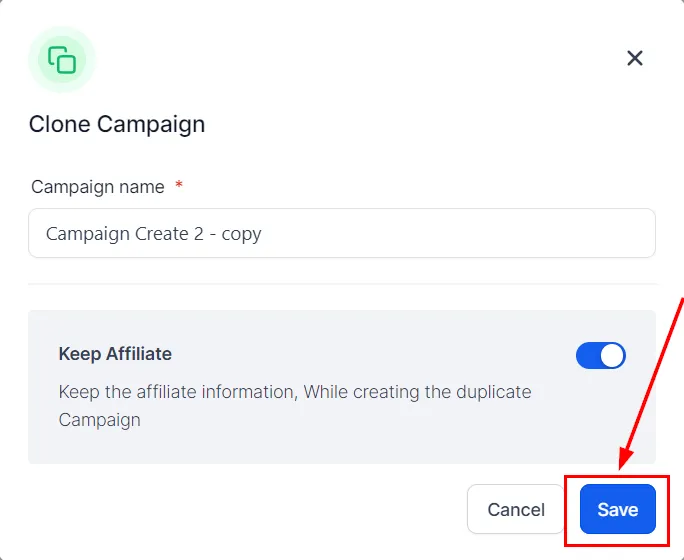Image resolution: width=684 pixels, height=560 pixels.
Task: Click the Keep Affiliate description text
Action: pyautogui.click(x=295, y=406)
